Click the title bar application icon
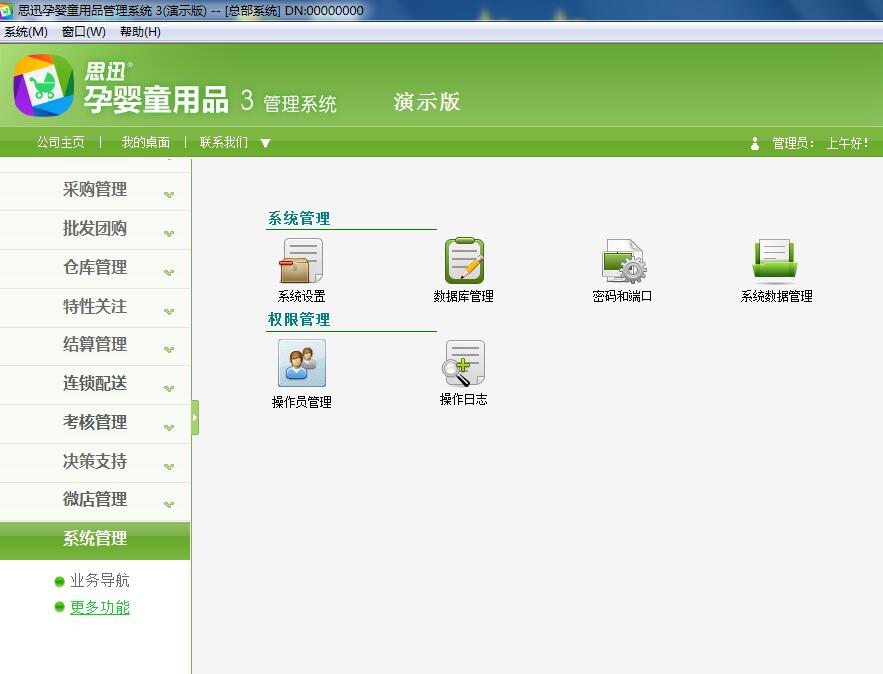 6,10
